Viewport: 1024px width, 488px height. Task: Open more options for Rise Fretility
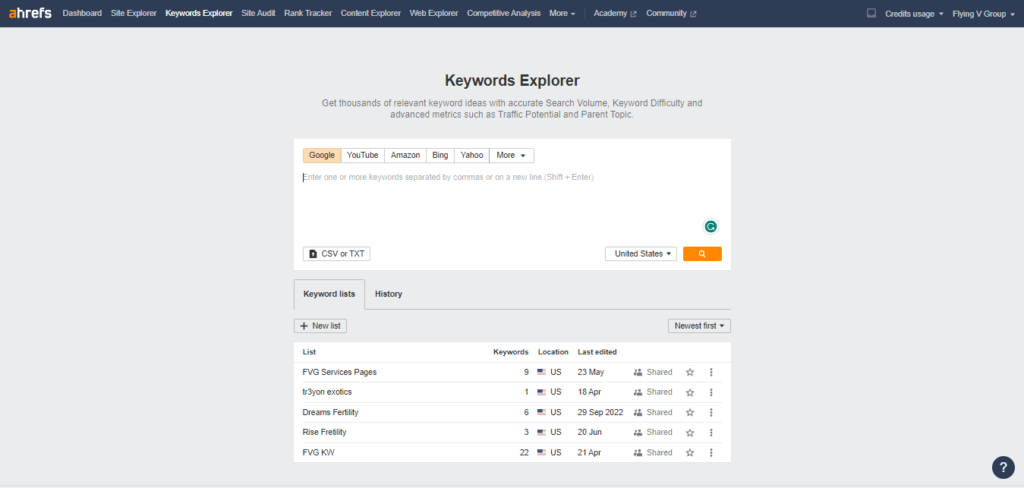tap(711, 432)
